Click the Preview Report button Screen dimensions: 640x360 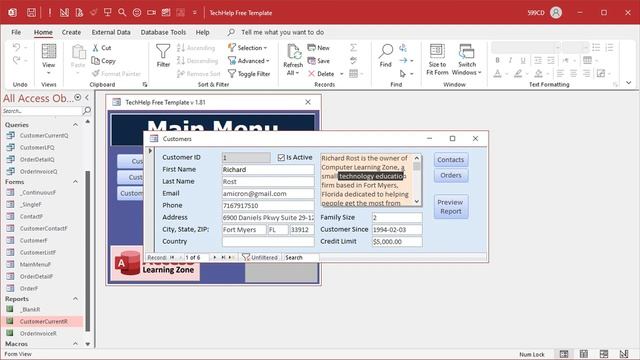coord(451,207)
